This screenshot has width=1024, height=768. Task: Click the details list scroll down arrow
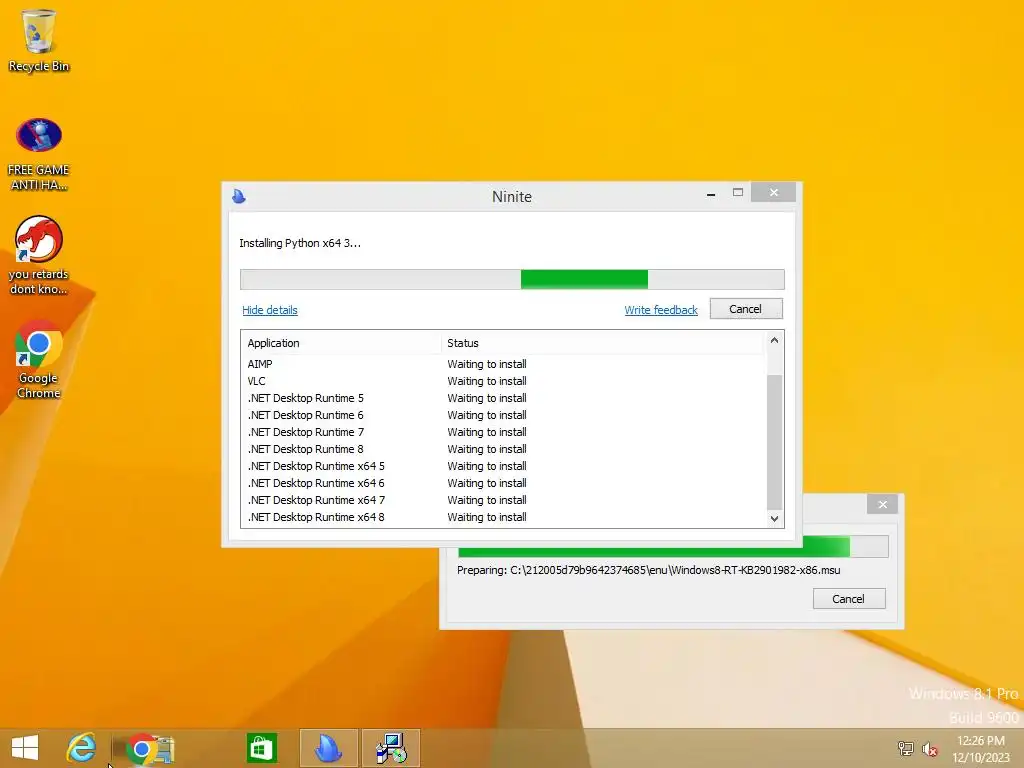tap(775, 519)
